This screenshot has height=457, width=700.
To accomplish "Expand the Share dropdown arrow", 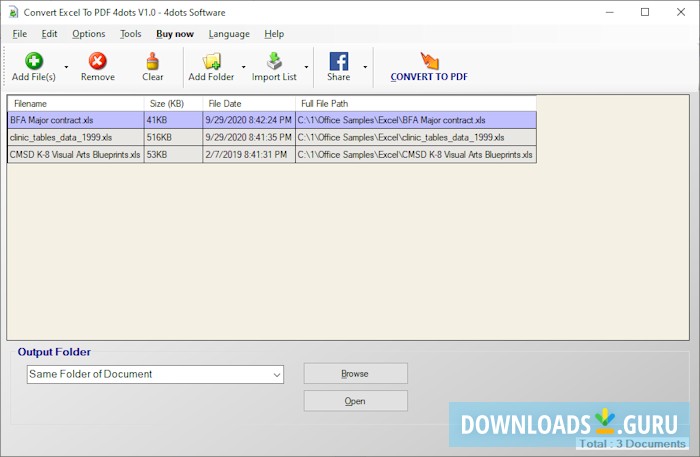I will 365,67.
